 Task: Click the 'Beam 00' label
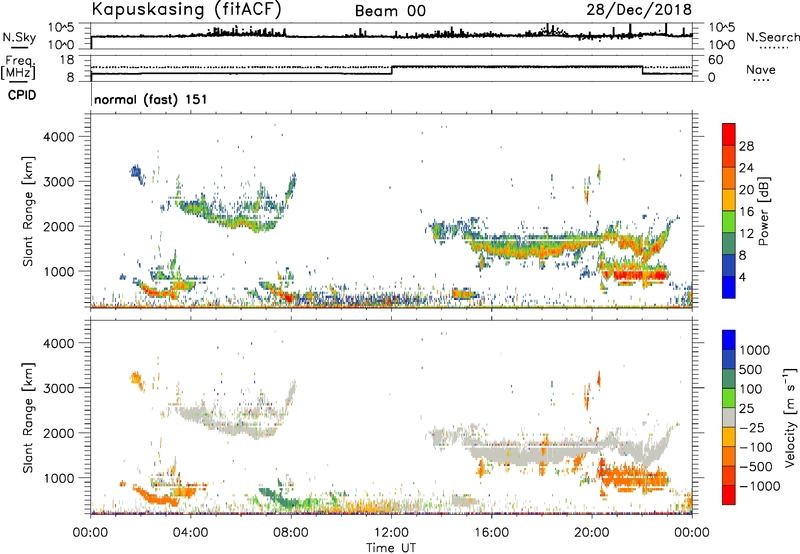pyautogui.click(x=390, y=11)
